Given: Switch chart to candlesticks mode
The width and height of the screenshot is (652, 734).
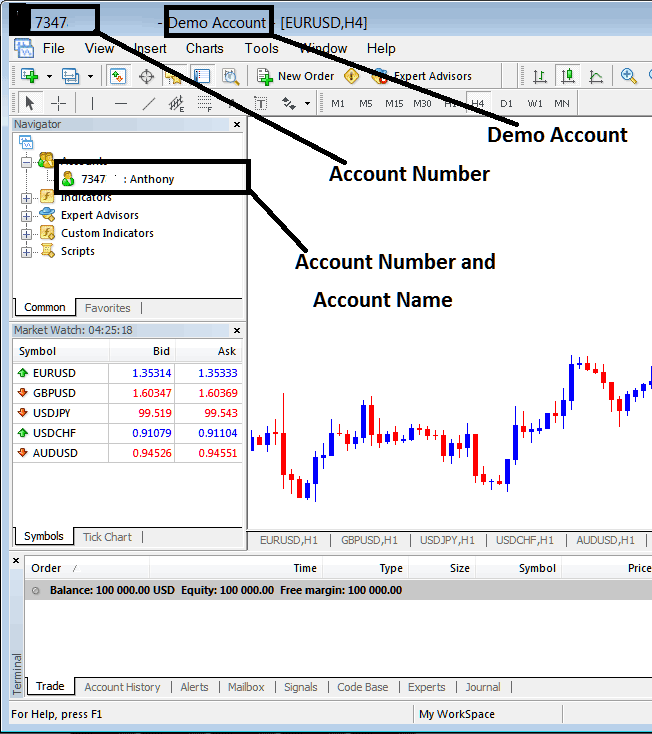Looking at the screenshot, I should 568,76.
